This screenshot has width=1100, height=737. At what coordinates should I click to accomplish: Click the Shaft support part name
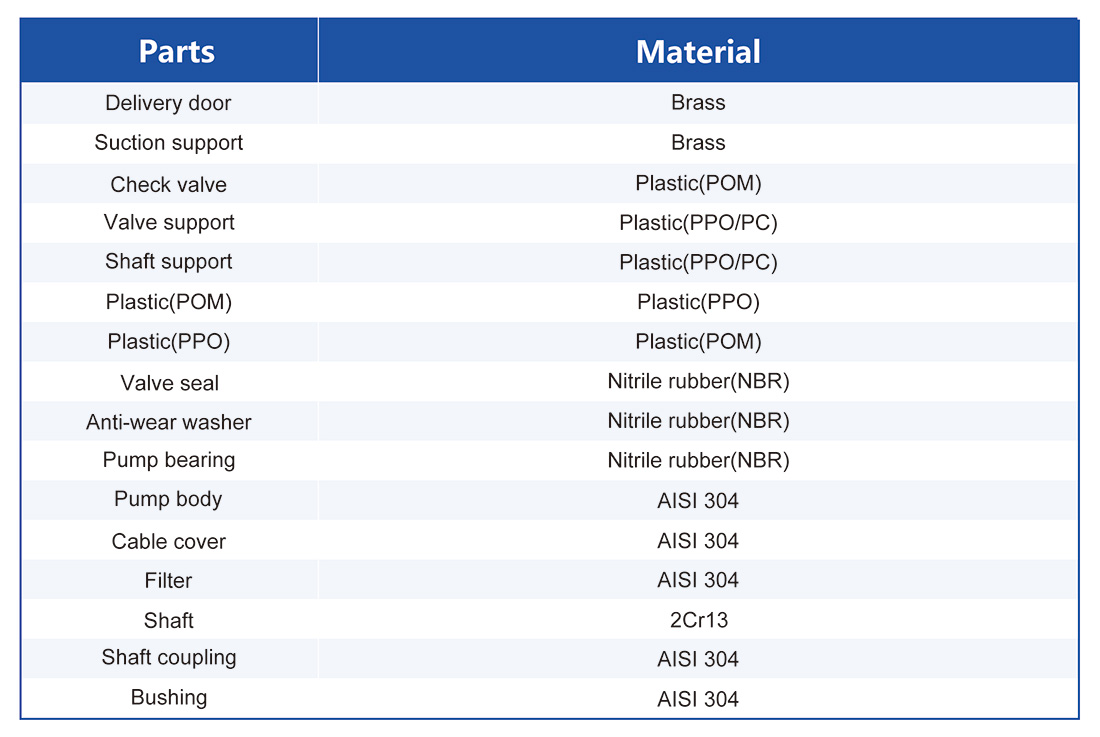point(168,262)
